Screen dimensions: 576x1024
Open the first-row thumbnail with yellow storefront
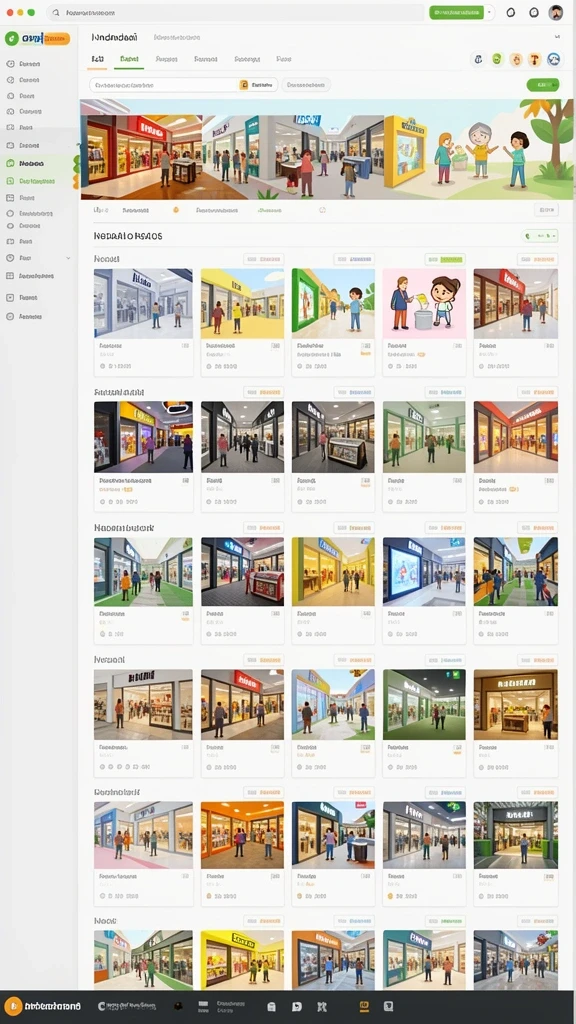click(242, 303)
